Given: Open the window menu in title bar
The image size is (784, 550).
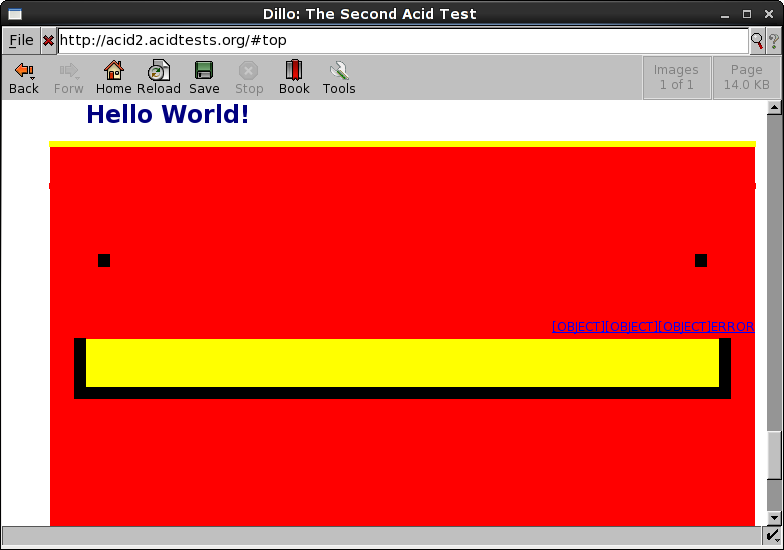Looking at the screenshot, I should pos(14,14).
